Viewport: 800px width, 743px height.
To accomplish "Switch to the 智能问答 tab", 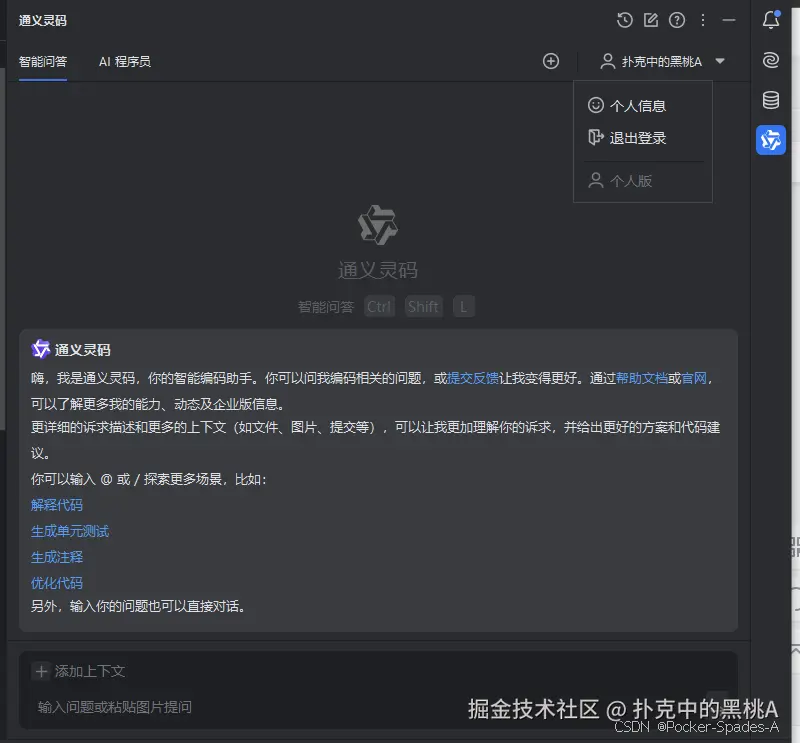I will (43, 62).
